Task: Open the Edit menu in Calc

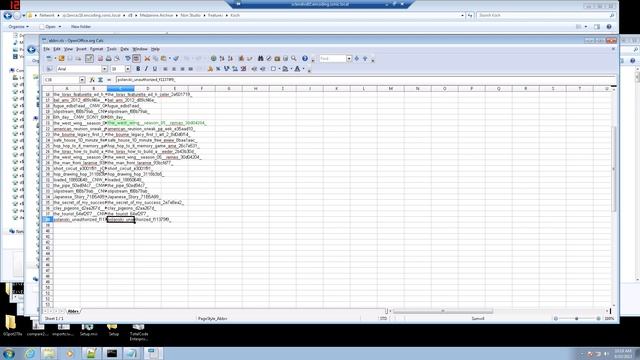Action: point(57,49)
